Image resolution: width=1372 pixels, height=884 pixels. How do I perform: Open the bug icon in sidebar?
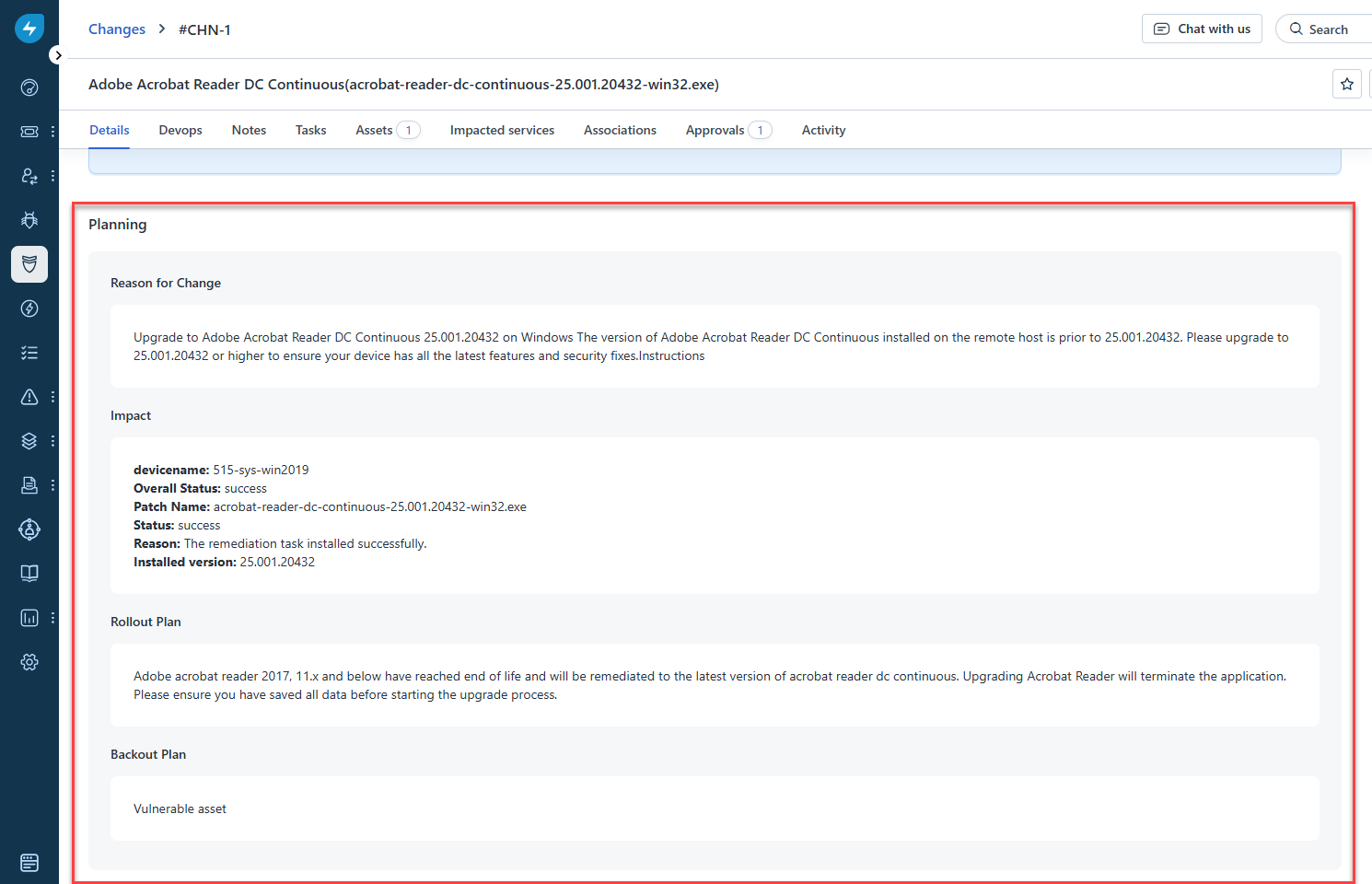(29, 220)
